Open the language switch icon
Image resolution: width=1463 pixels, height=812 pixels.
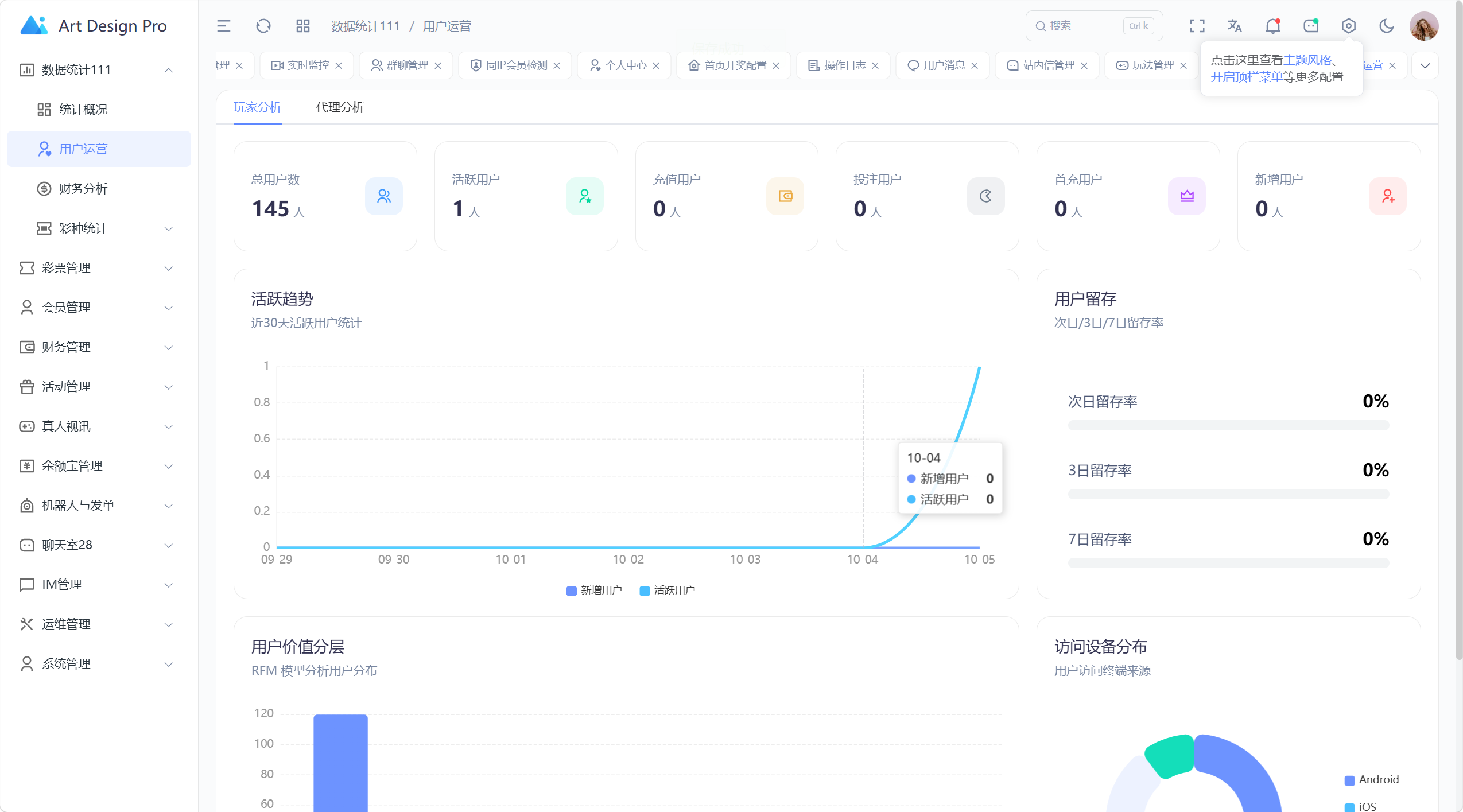(x=1235, y=26)
